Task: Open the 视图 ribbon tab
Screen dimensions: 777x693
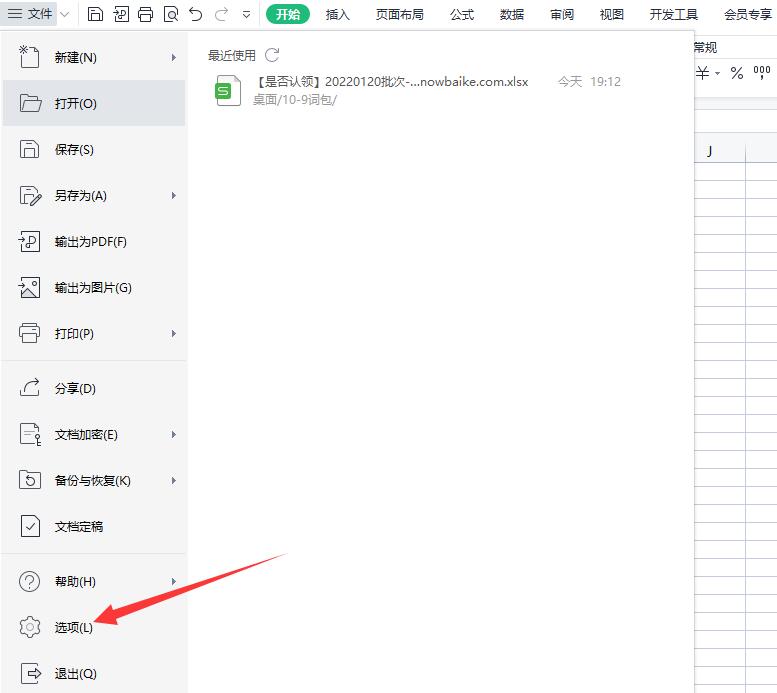Action: (611, 14)
